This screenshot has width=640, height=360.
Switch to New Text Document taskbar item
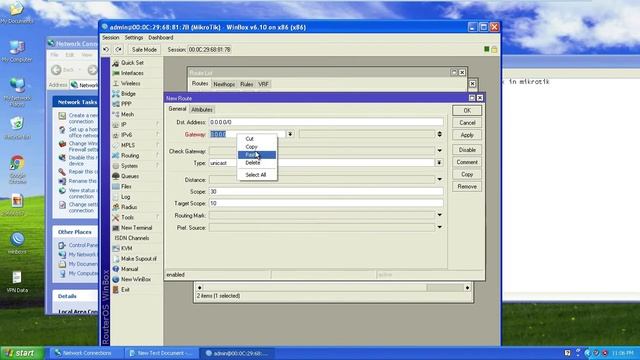tap(161, 353)
